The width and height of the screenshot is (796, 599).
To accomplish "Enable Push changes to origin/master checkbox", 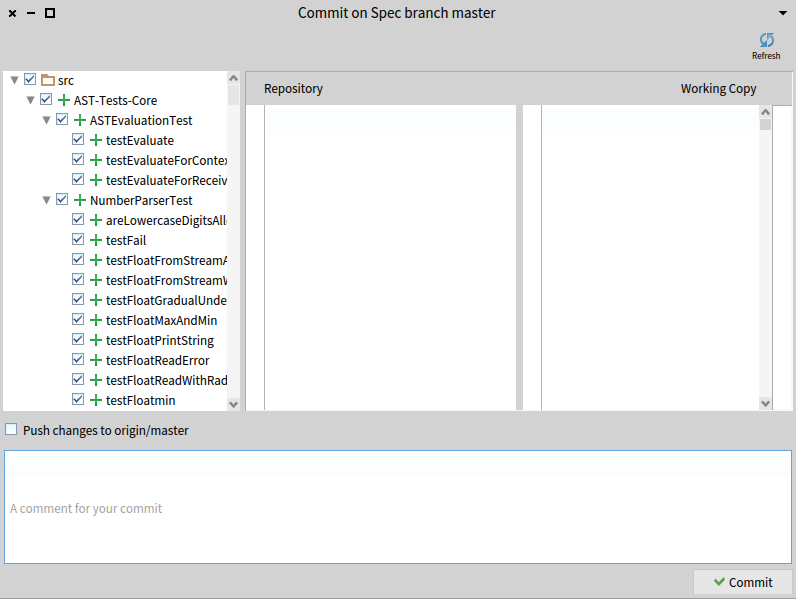I will (12, 430).
